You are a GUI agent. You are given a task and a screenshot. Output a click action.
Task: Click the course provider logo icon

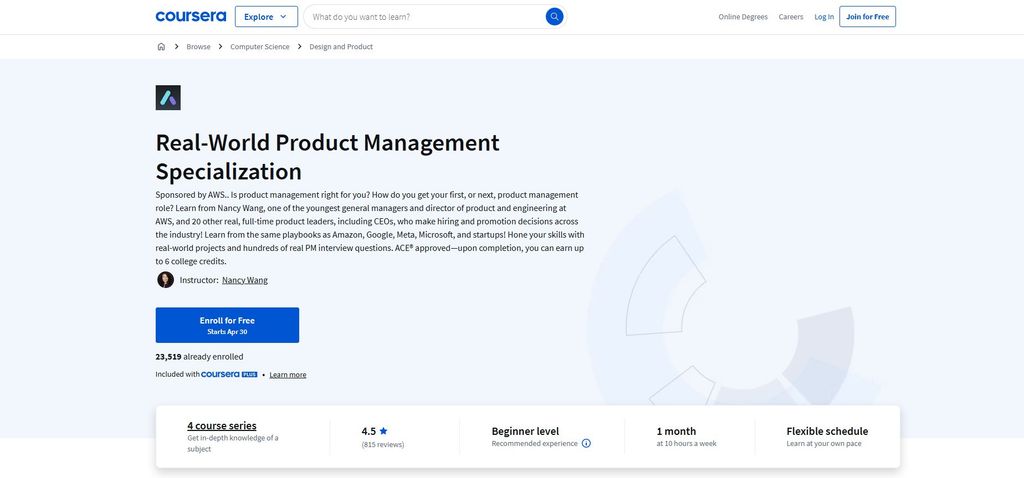168,97
